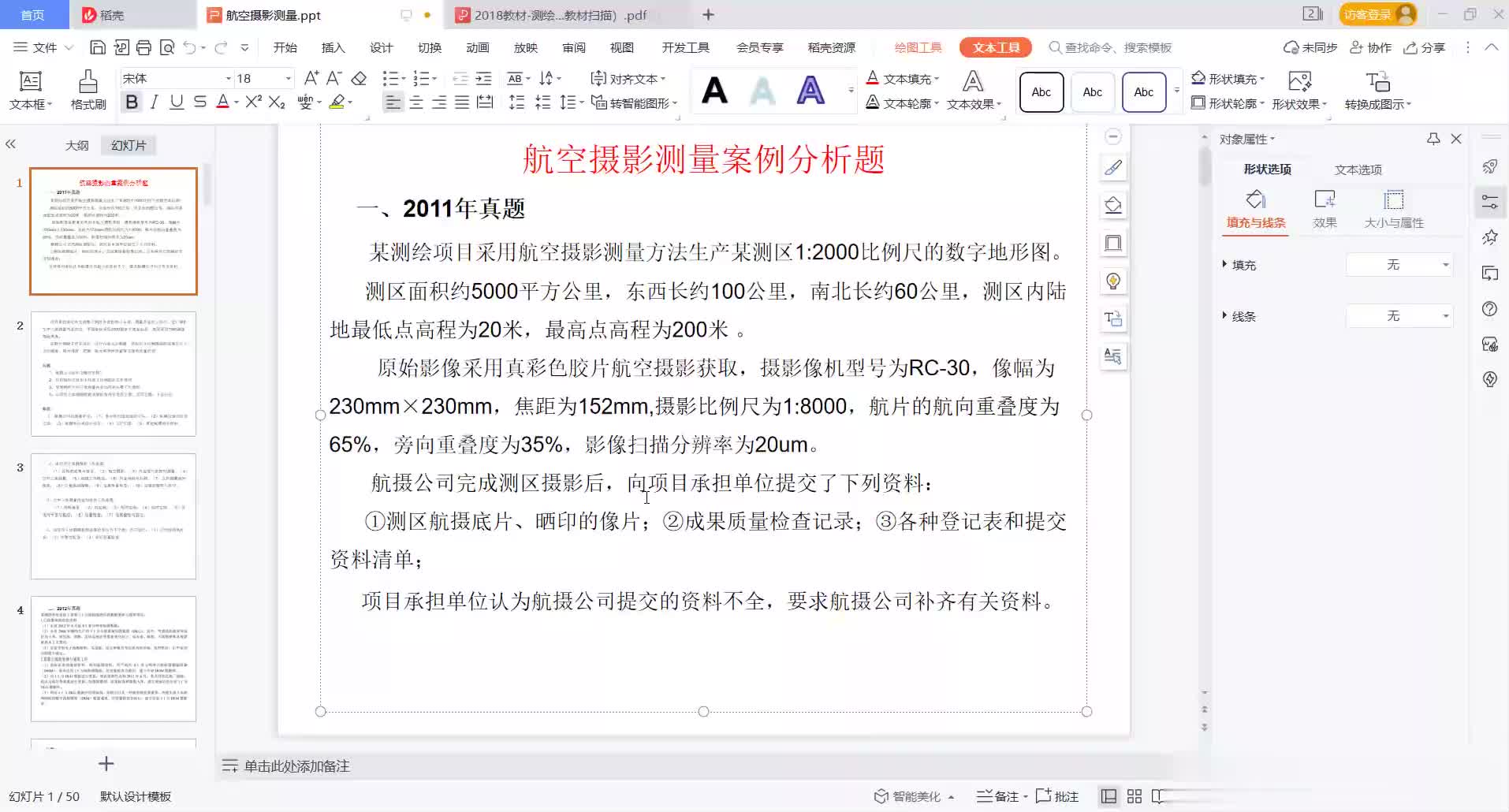Open the 插入 (Insert) ribbon tab
This screenshot has height=812, width=1509.
point(333,47)
